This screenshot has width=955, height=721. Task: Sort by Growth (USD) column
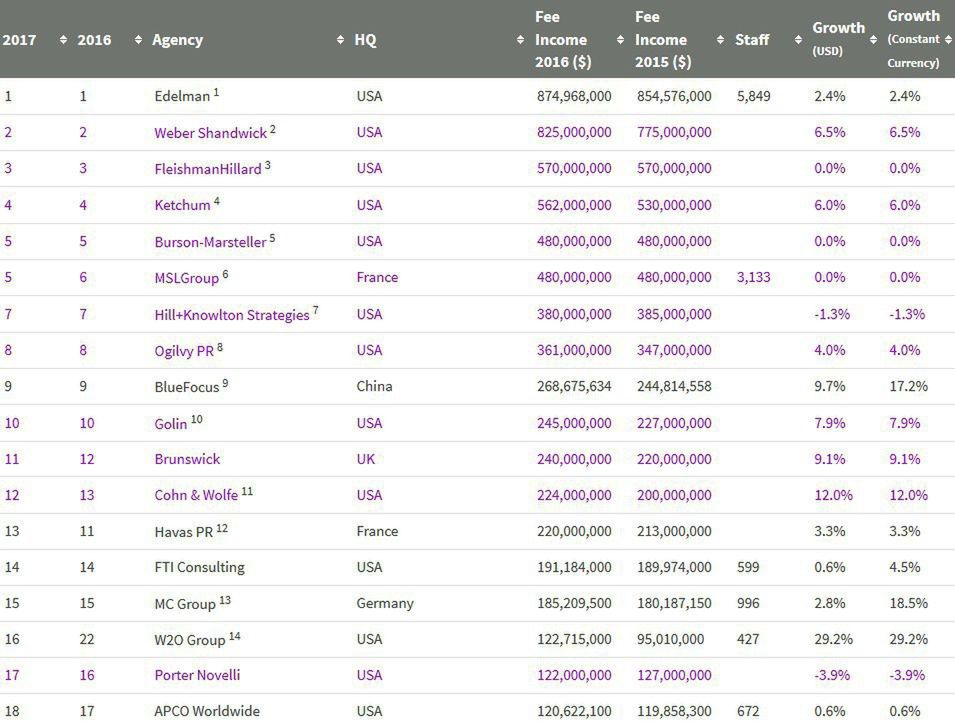[838, 38]
